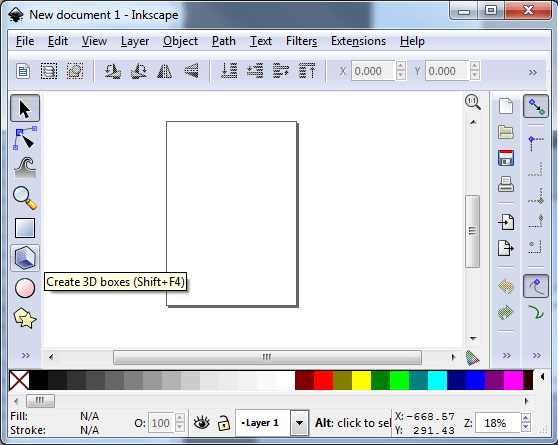
Task: Open the Layer menu
Action: [135, 41]
